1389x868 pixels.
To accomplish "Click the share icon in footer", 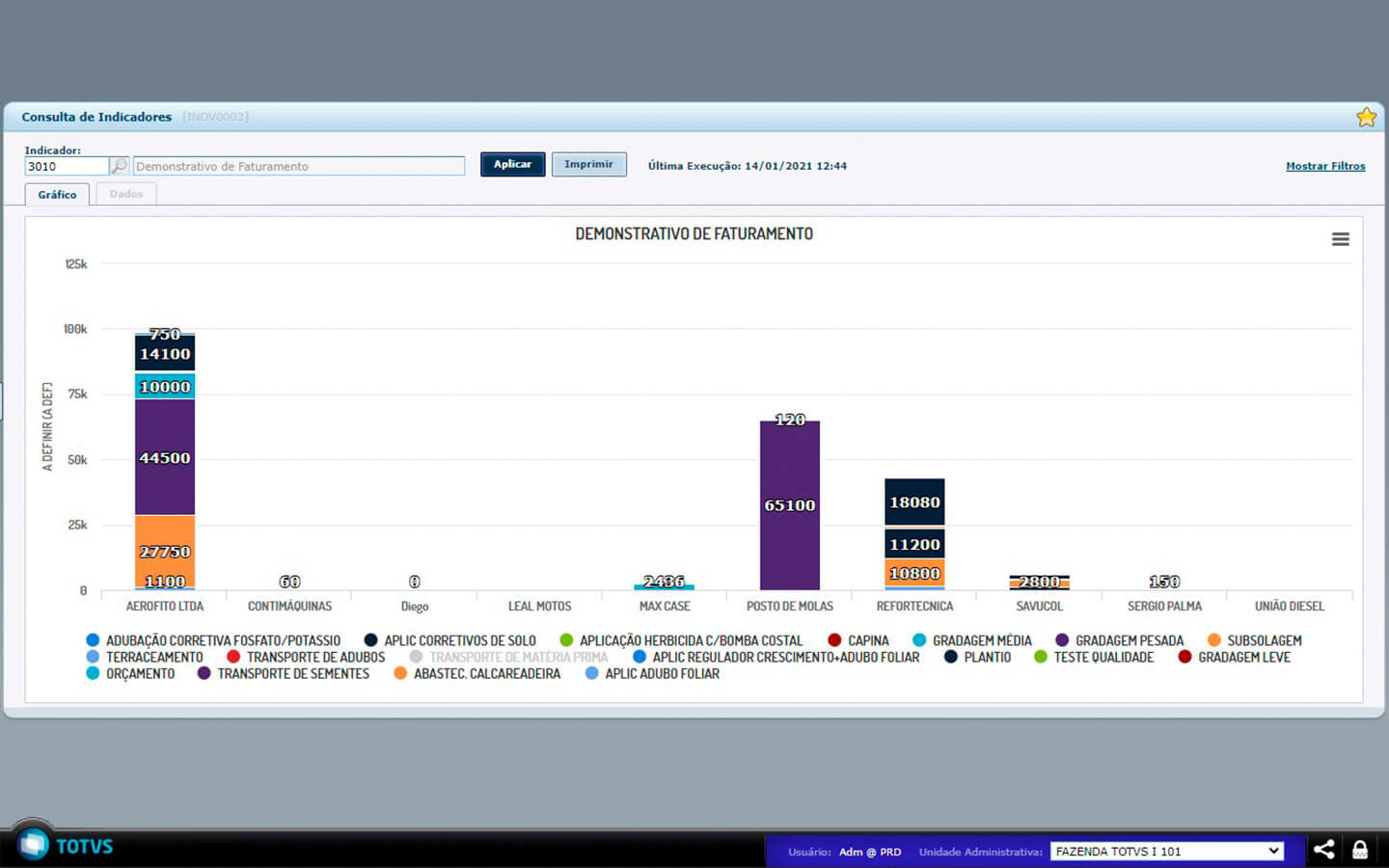I will click(1323, 850).
